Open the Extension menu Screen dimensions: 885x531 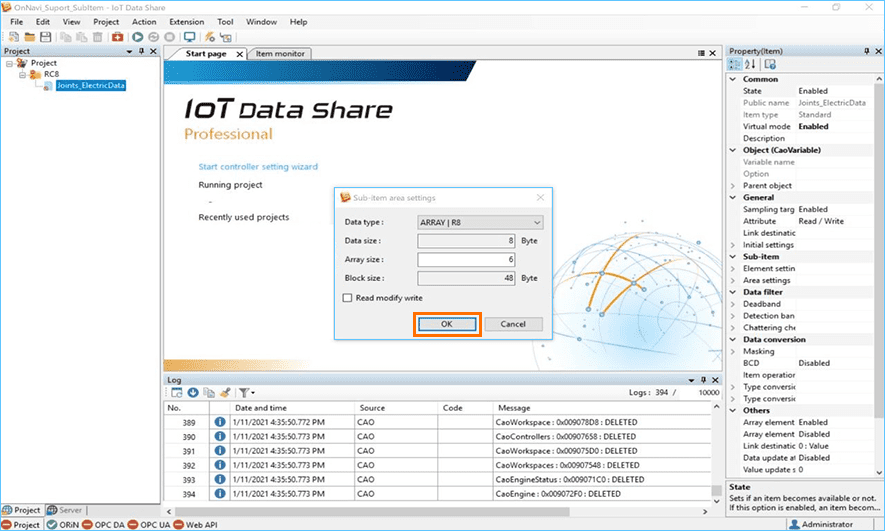(187, 22)
